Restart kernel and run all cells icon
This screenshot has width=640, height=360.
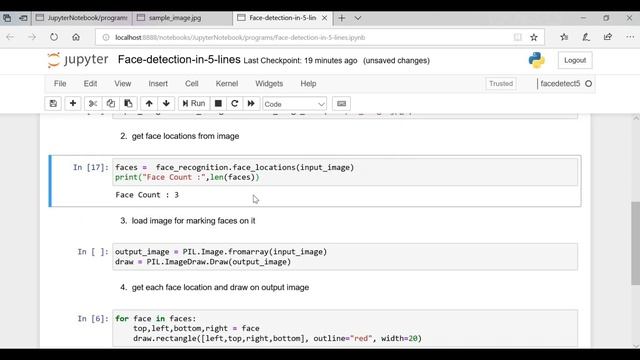click(x=251, y=104)
